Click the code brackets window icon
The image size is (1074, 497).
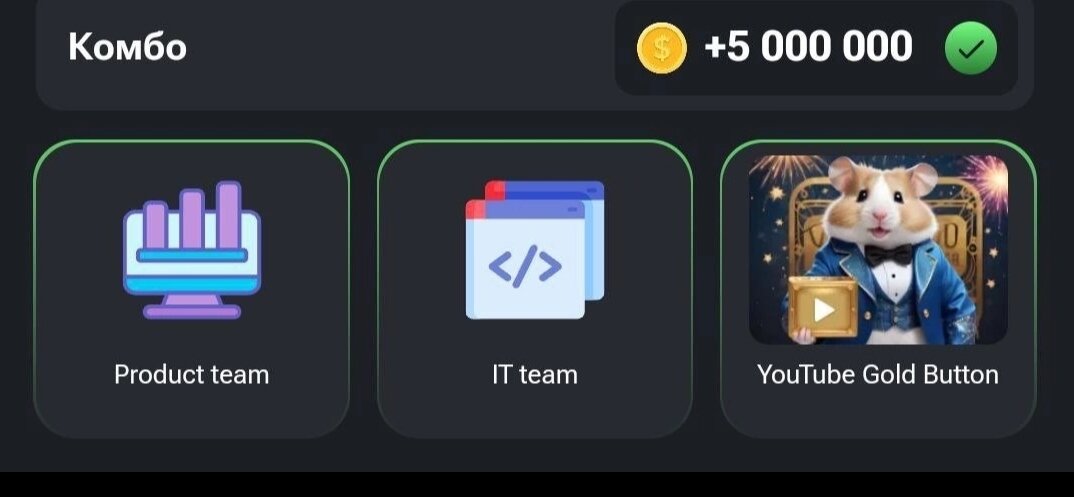534,250
